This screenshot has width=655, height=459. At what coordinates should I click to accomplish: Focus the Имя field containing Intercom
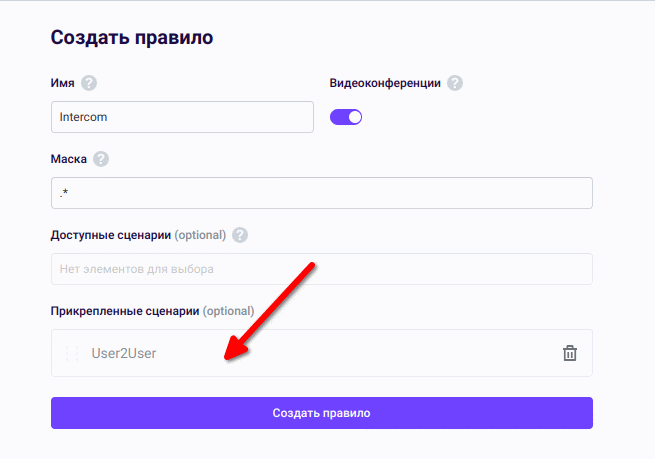(182, 117)
